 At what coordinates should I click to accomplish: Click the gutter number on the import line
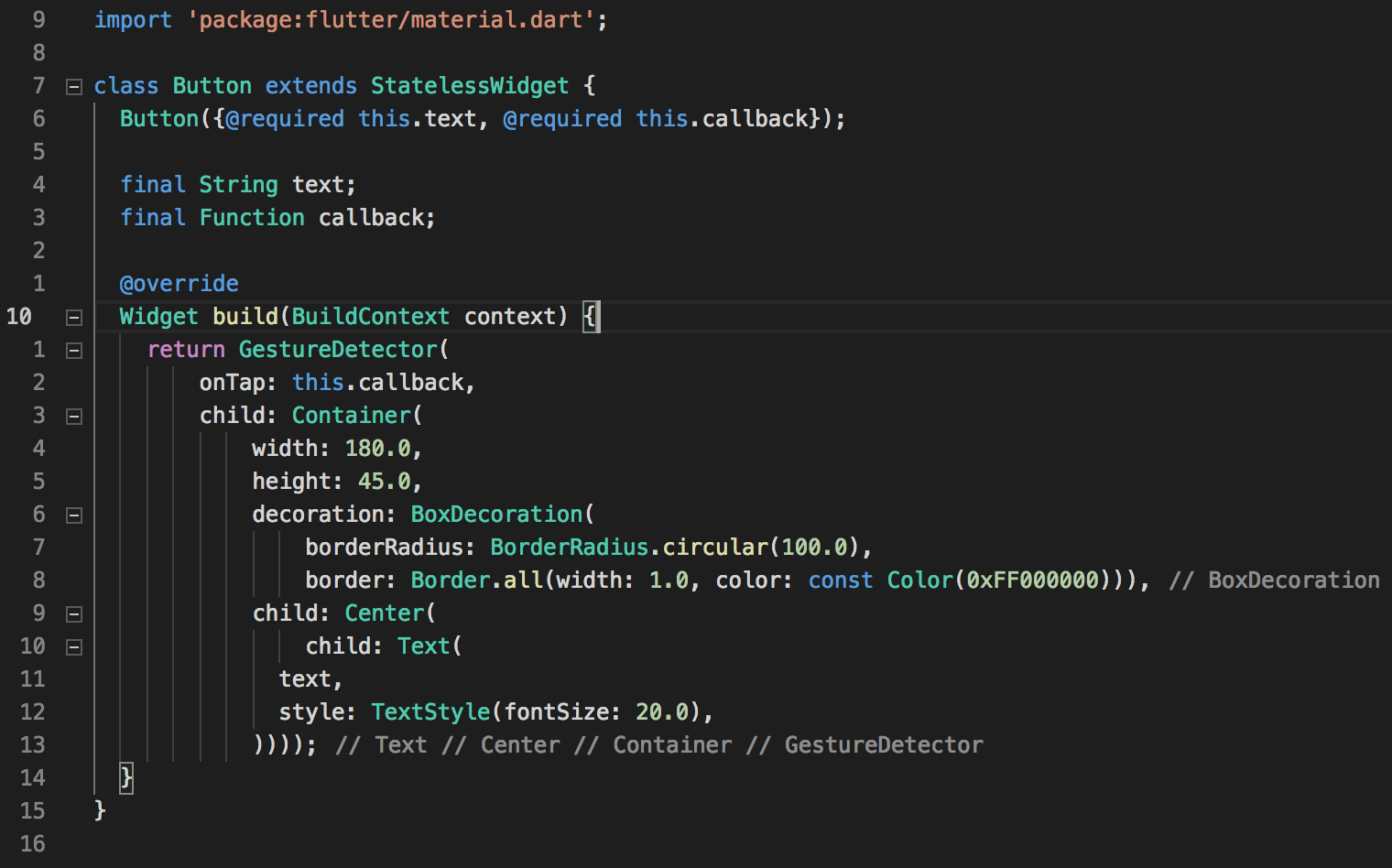[x=38, y=20]
